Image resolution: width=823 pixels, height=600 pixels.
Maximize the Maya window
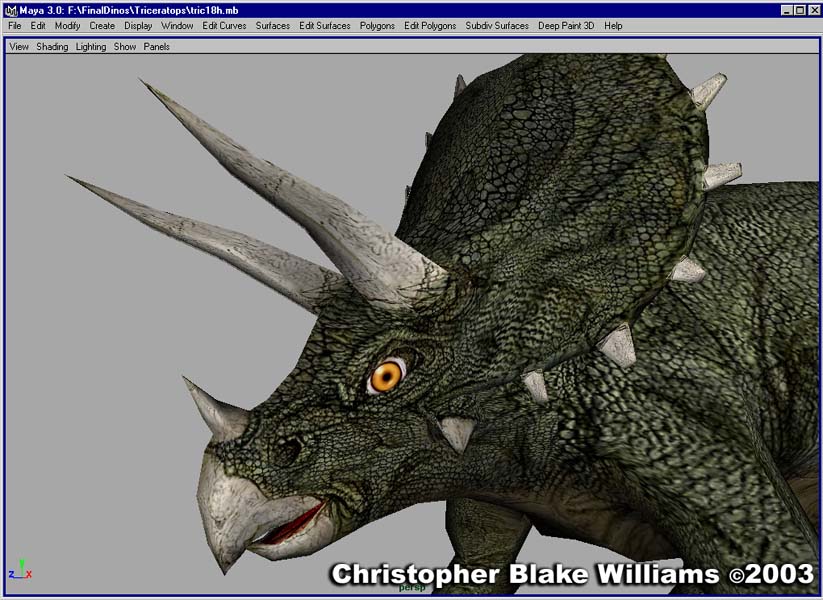tap(799, 10)
